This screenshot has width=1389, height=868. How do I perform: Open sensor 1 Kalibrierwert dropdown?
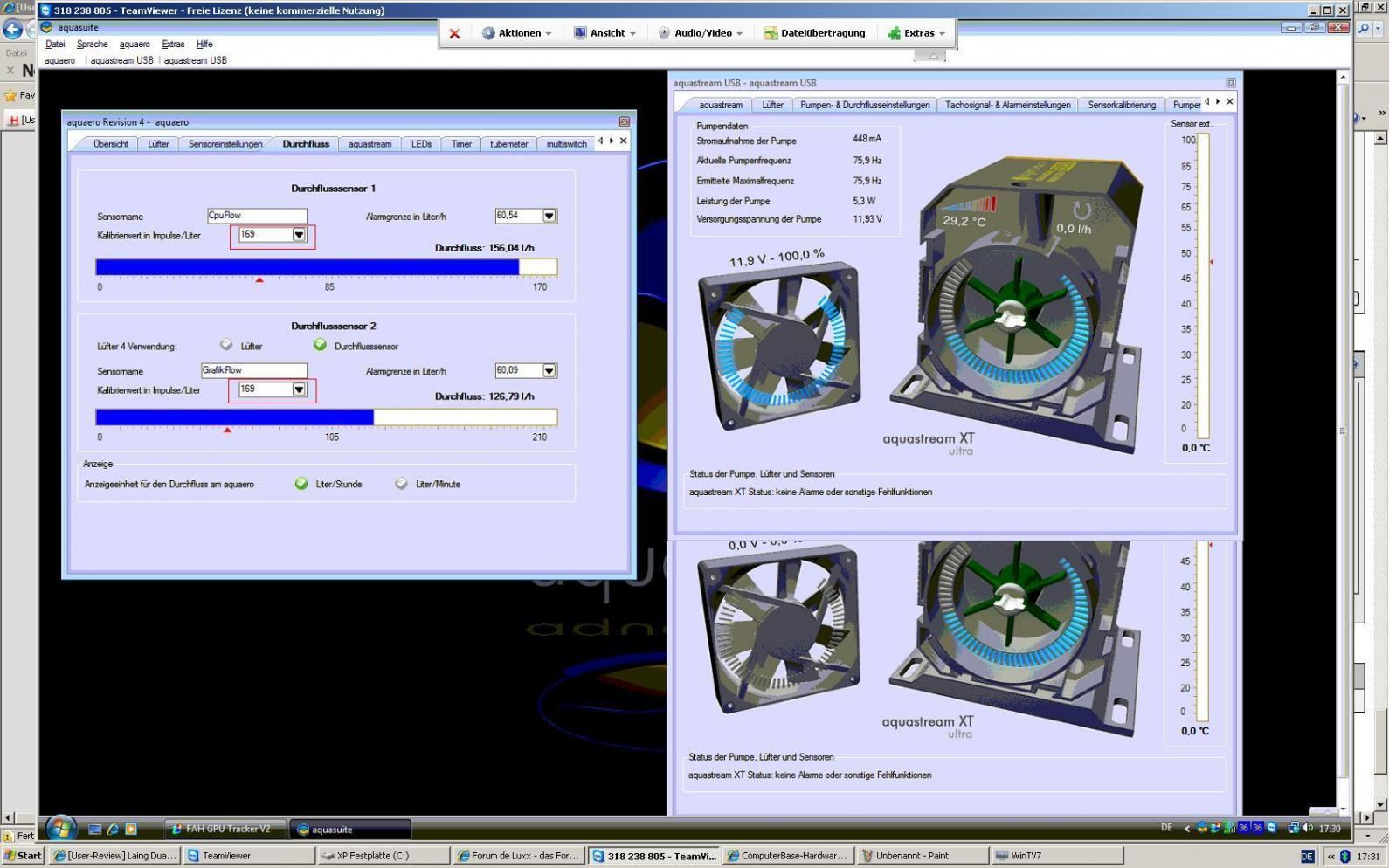(299, 235)
